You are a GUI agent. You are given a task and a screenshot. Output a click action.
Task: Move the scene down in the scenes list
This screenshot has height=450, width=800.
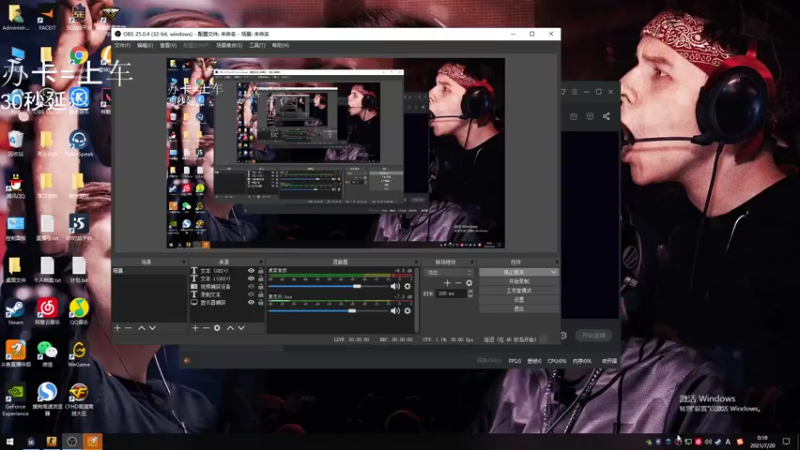click(152, 328)
